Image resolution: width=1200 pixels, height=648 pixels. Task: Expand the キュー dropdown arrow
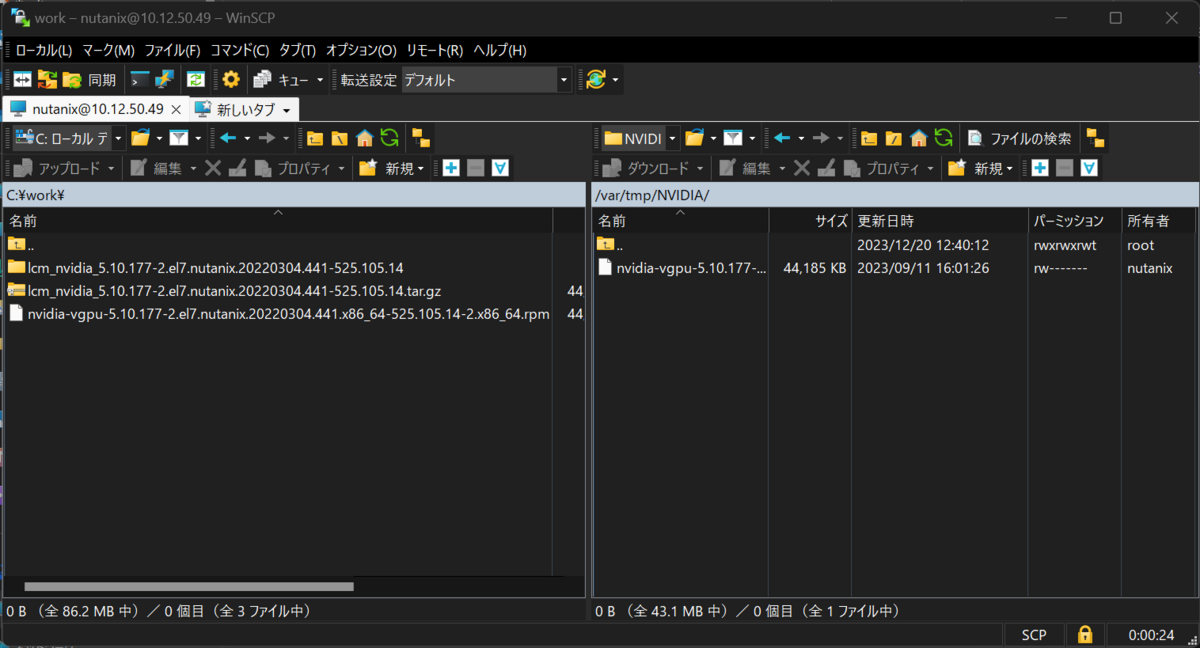[321, 80]
